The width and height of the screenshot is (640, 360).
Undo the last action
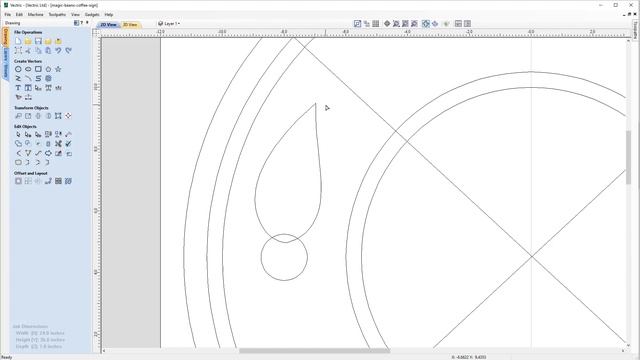(58, 50)
